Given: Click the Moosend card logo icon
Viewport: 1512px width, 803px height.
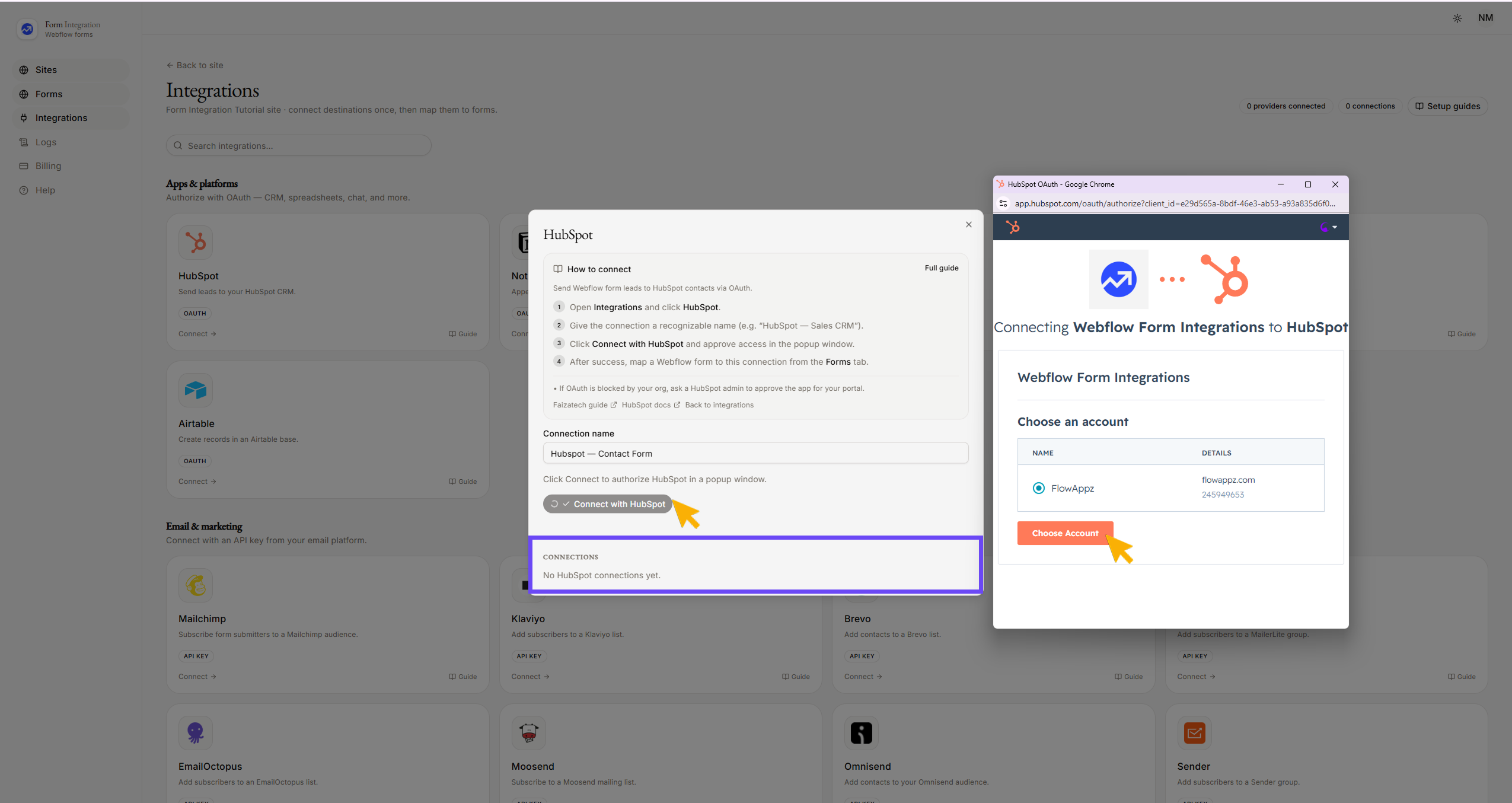Looking at the screenshot, I should coord(528,733).
